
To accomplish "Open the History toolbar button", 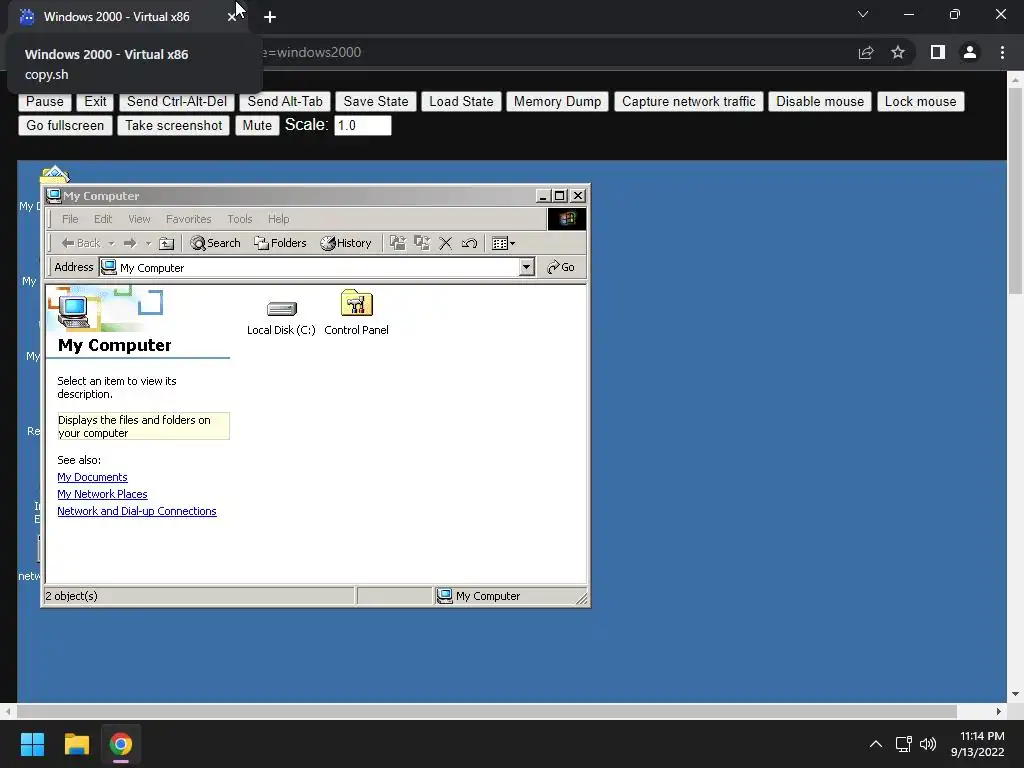I will click(x=345, y=244).
